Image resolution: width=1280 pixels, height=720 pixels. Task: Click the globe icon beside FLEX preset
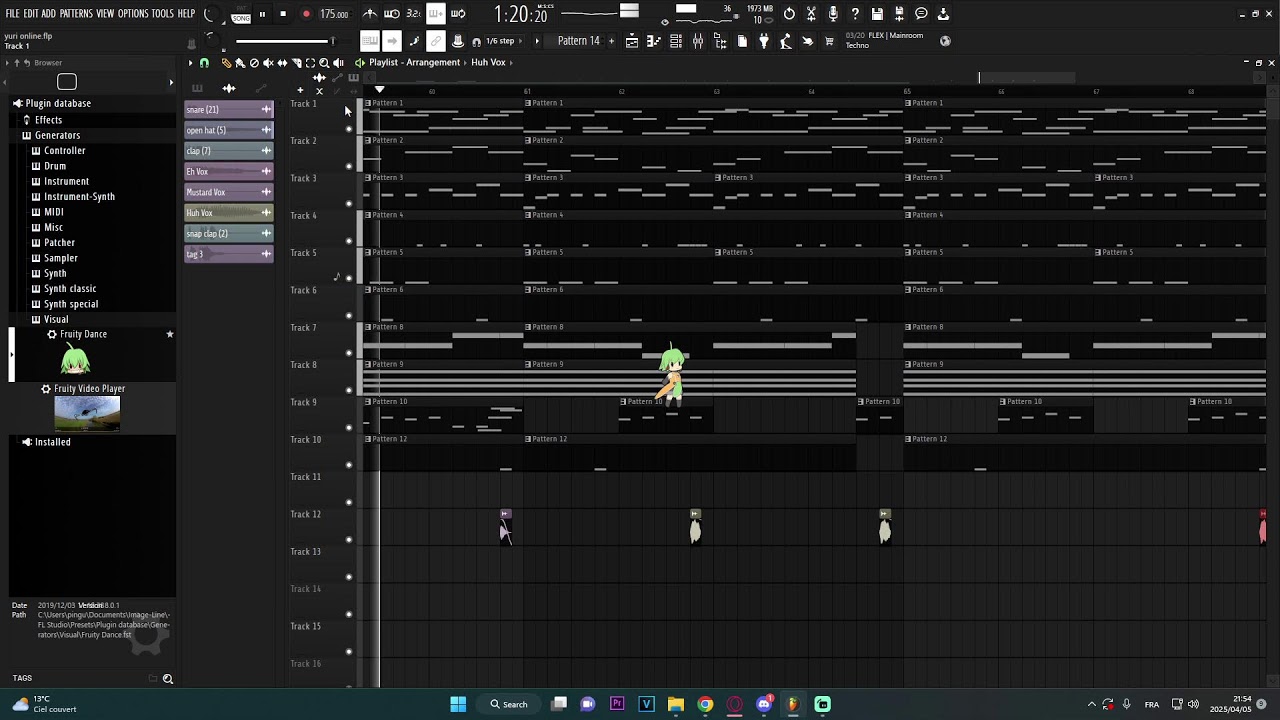[946, 41]
